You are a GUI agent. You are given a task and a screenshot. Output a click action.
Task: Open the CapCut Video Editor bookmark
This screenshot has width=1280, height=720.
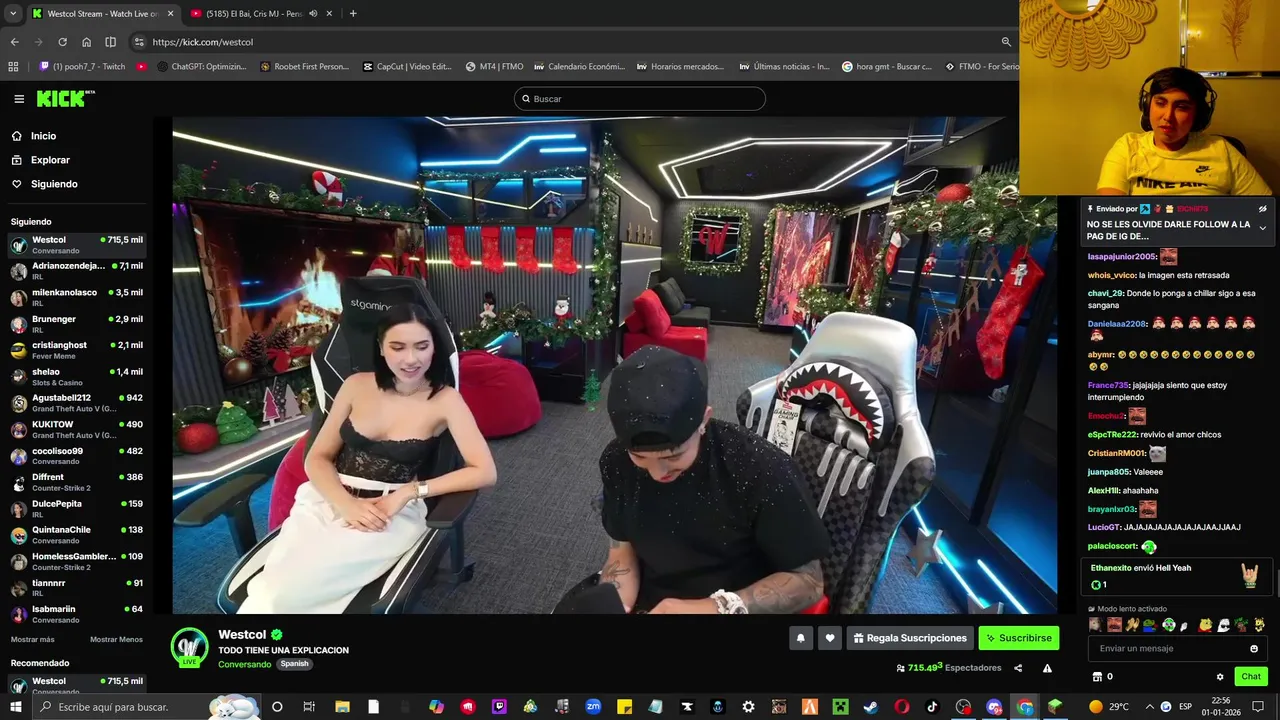pos(407,67)
